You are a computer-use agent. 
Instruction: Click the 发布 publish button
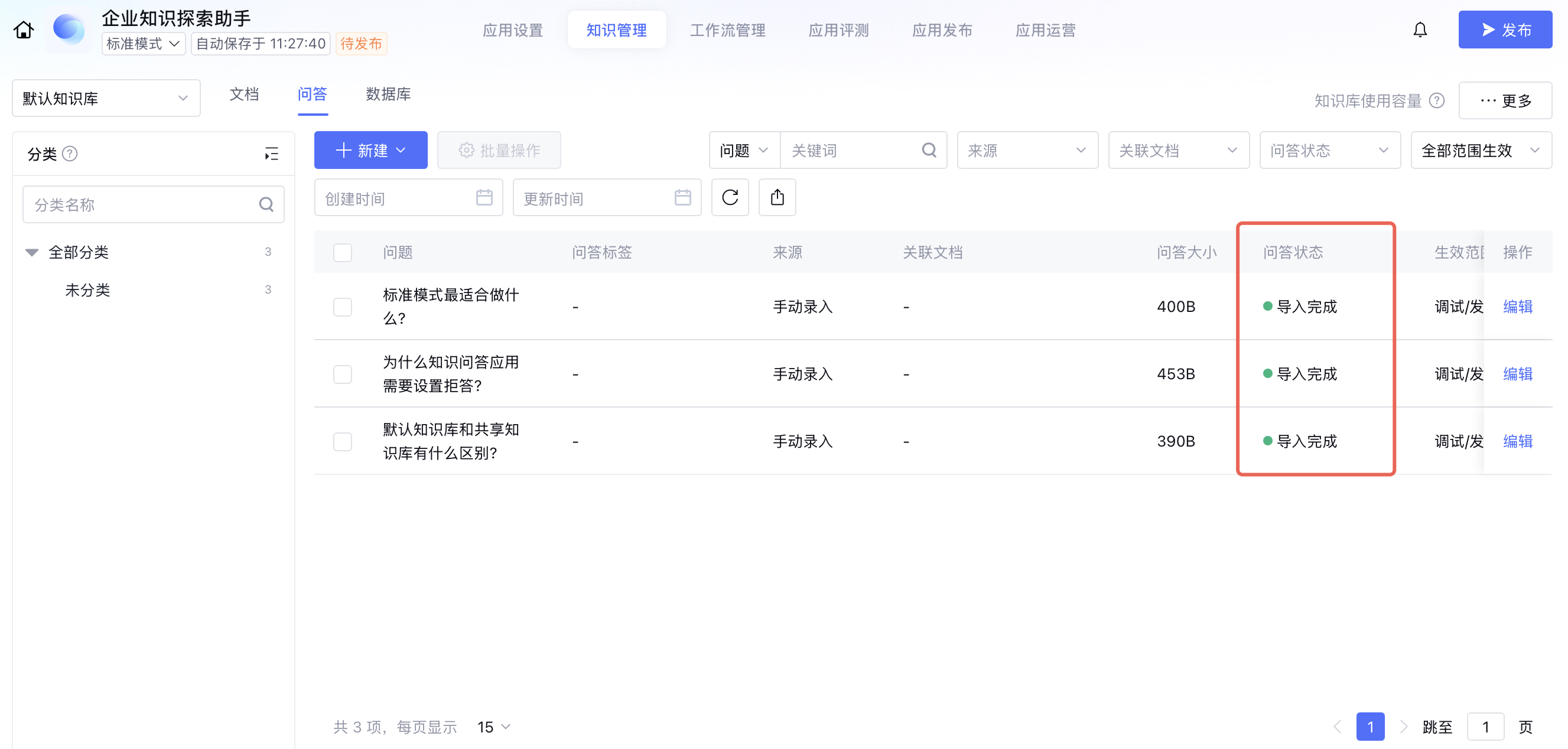(1505, 29)
